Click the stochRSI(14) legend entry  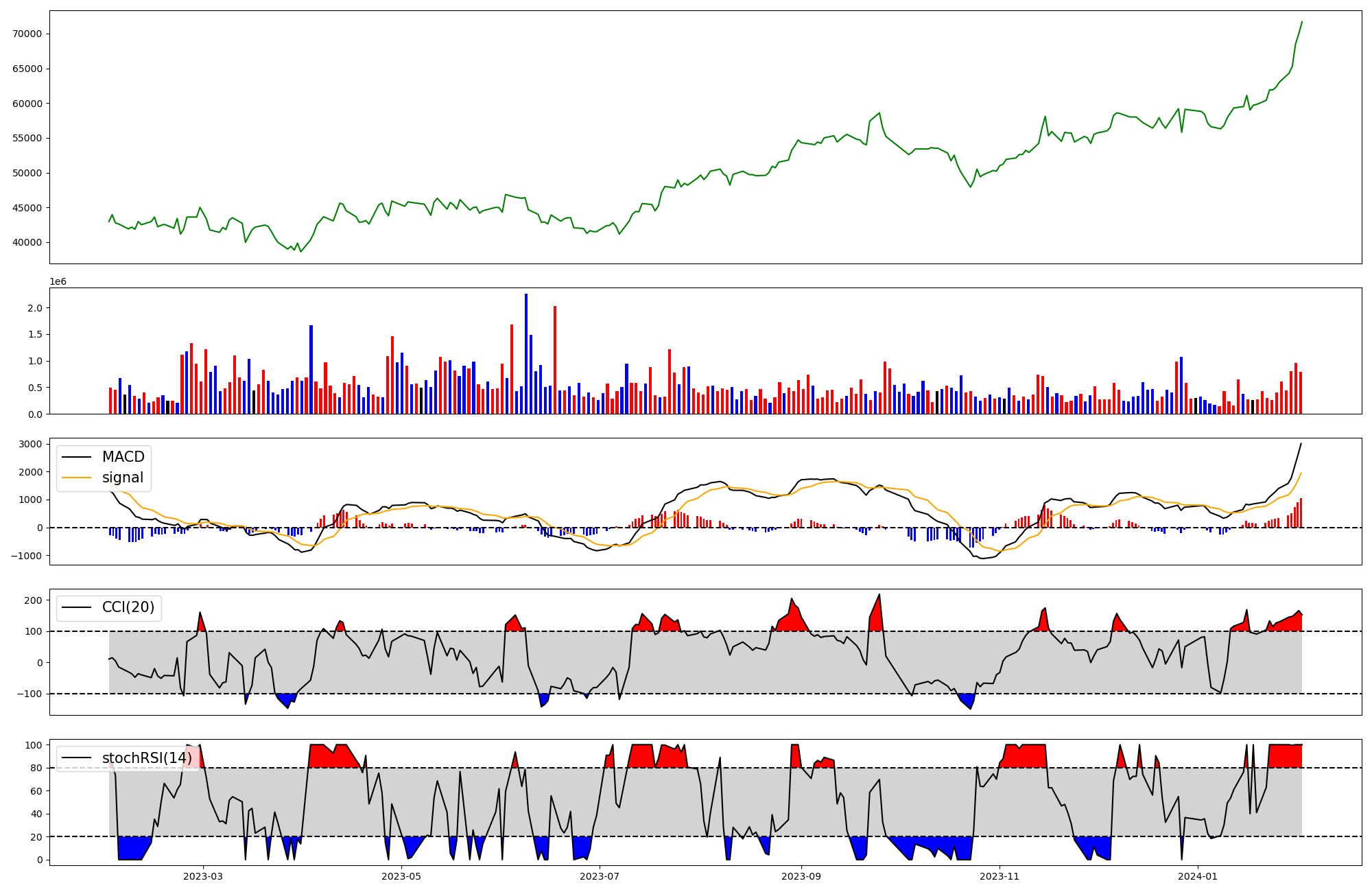147,758
